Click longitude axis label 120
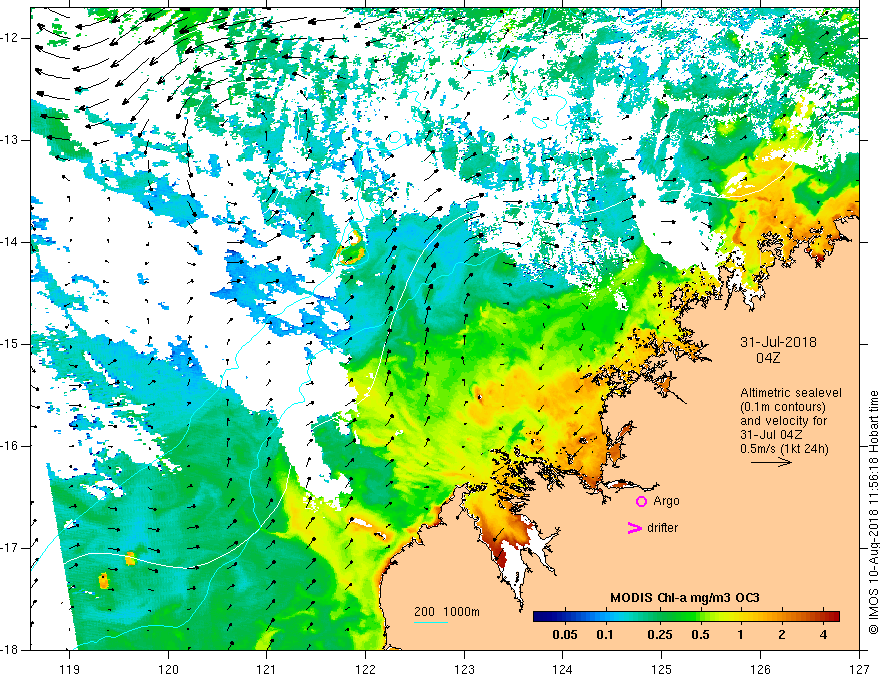Image resolution: width=880 pixels, height=680 pixels. 168,669
